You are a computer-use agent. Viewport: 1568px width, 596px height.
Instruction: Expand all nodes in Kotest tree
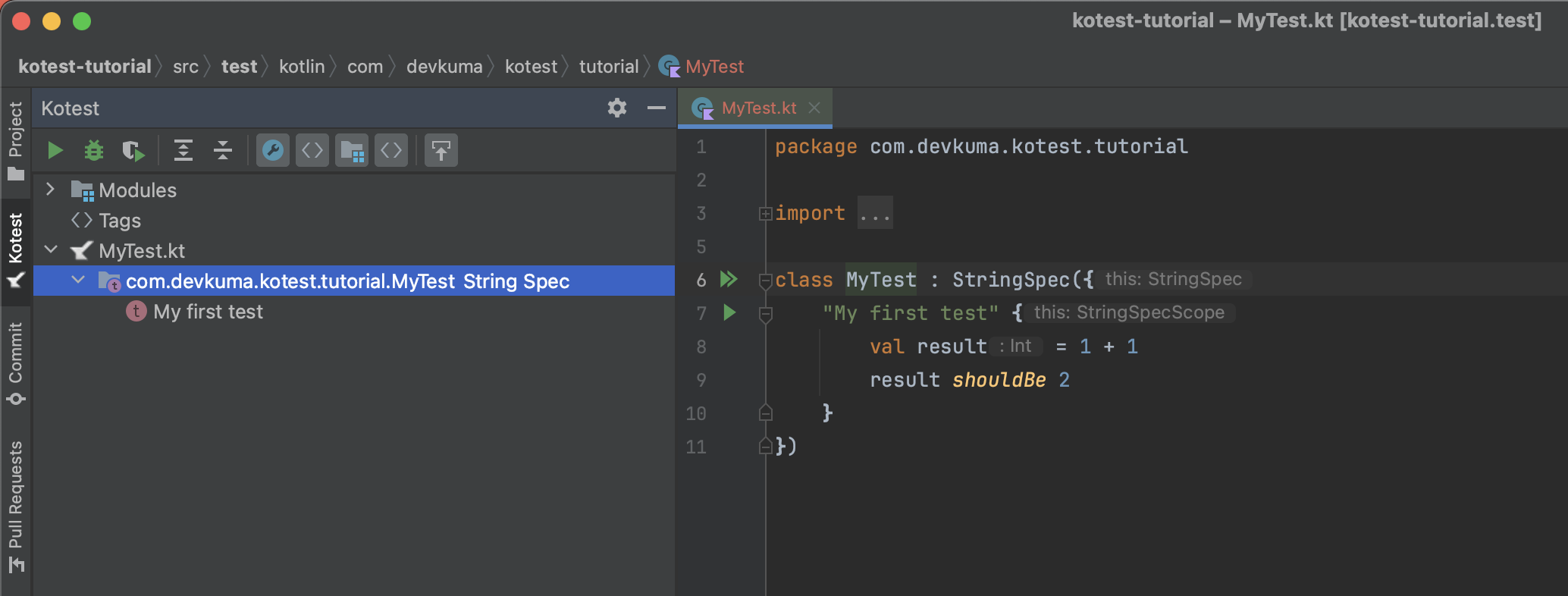[183, 150]
